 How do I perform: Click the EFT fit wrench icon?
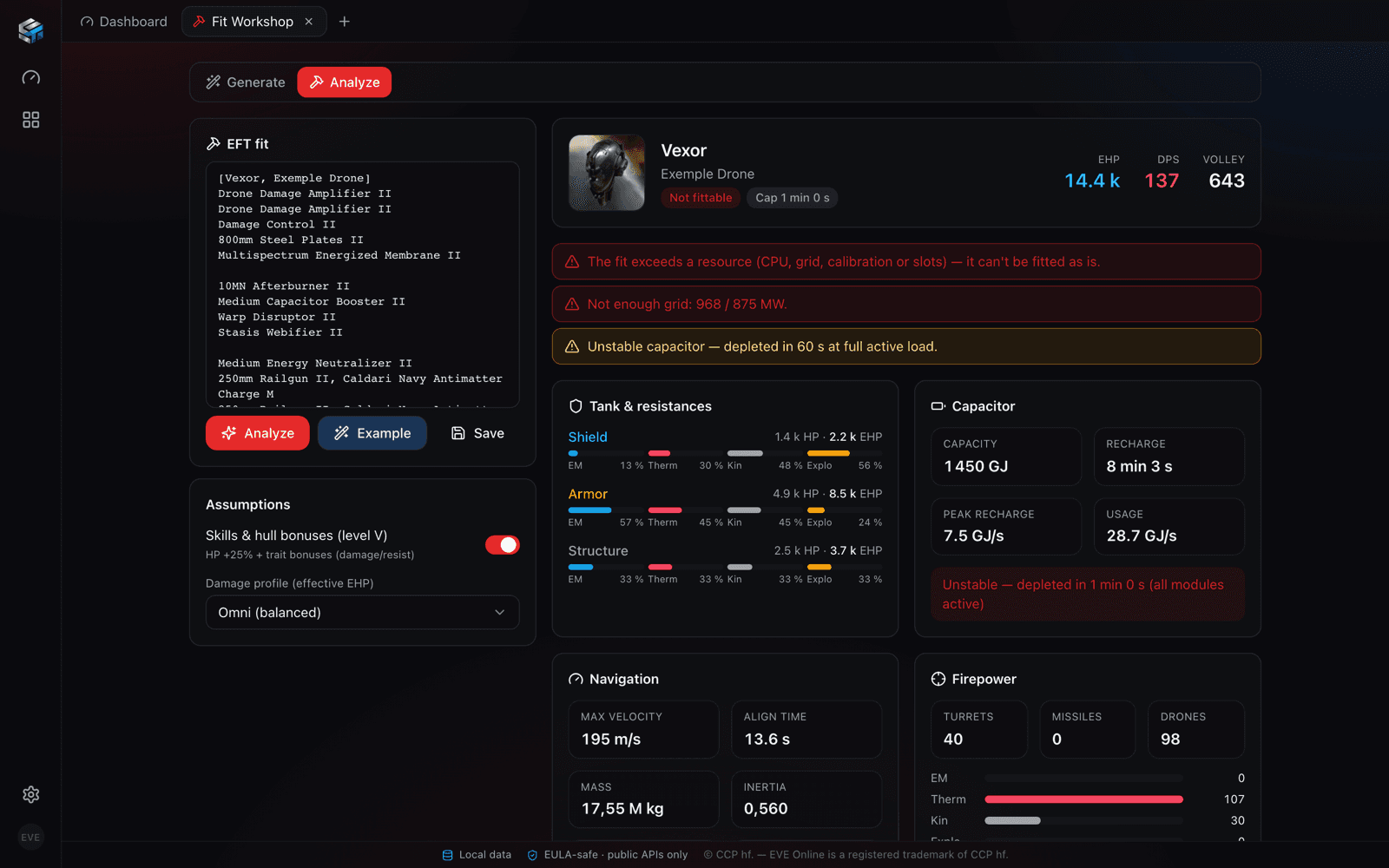(213, 144)
